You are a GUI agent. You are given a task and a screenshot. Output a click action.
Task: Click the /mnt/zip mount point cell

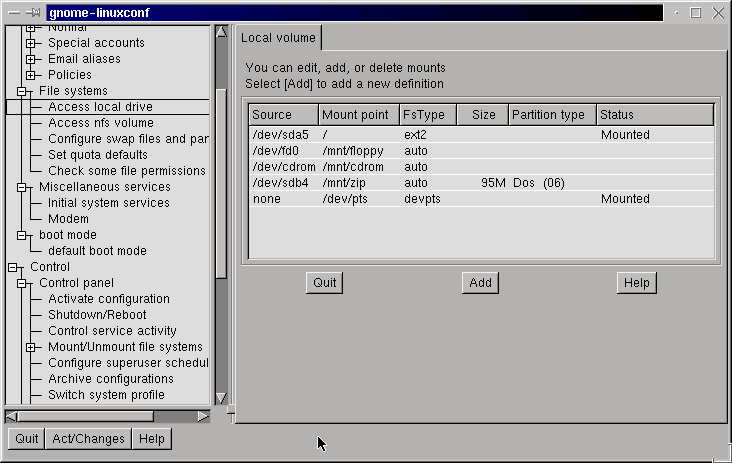click(x=344, y=183)
